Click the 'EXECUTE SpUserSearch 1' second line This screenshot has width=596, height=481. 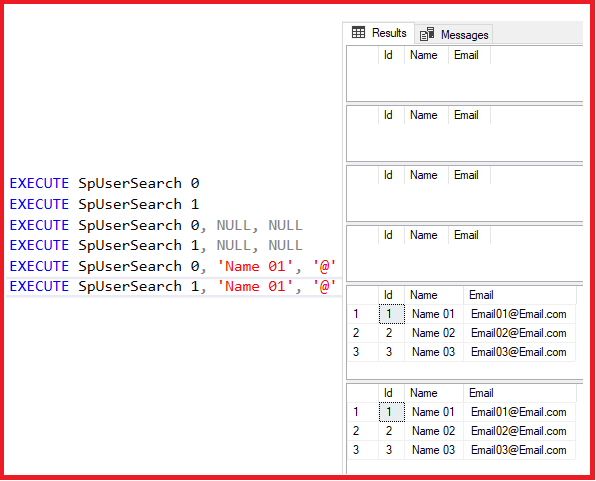[105, 204]
